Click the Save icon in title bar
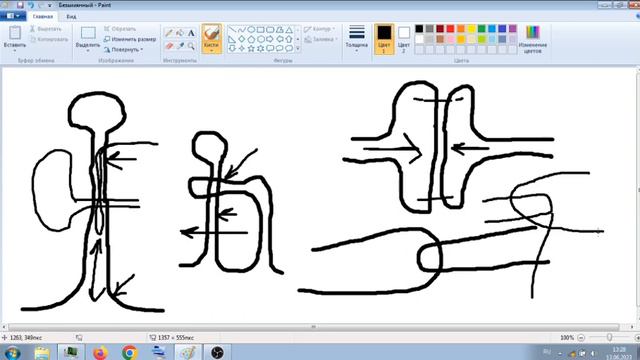 [x=20, y=5]
